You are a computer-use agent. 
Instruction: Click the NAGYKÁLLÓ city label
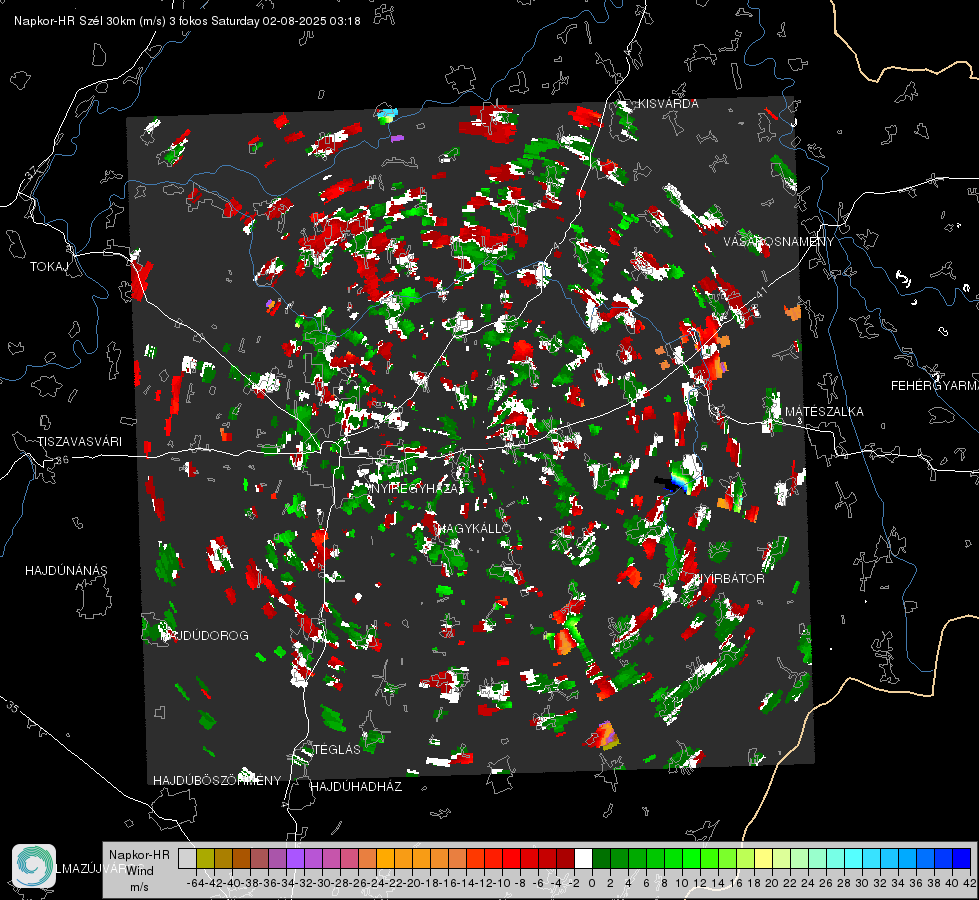pos(475,528)
